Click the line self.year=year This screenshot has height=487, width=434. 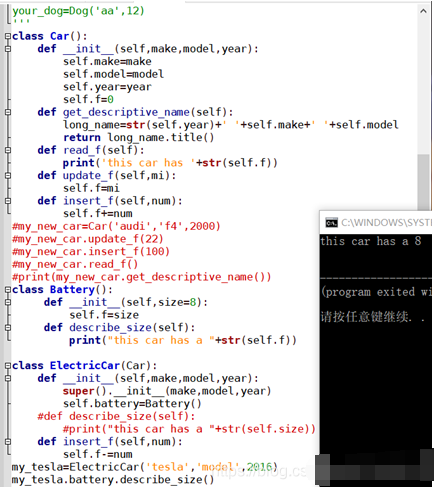point(107,87)
